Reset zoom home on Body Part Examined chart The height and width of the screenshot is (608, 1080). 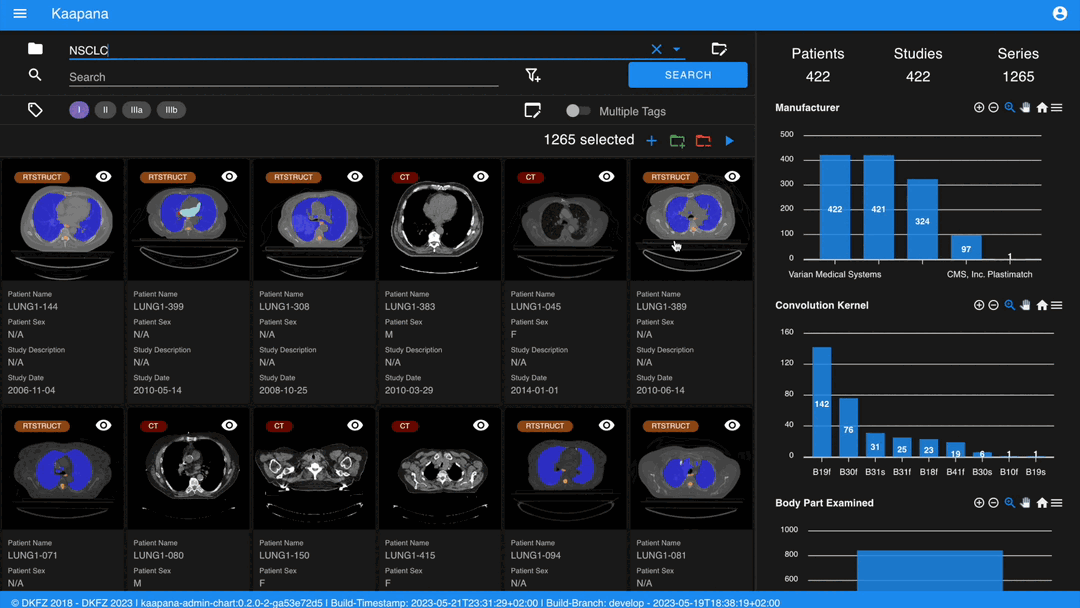pyautogui.click(x=1042, y=503)
